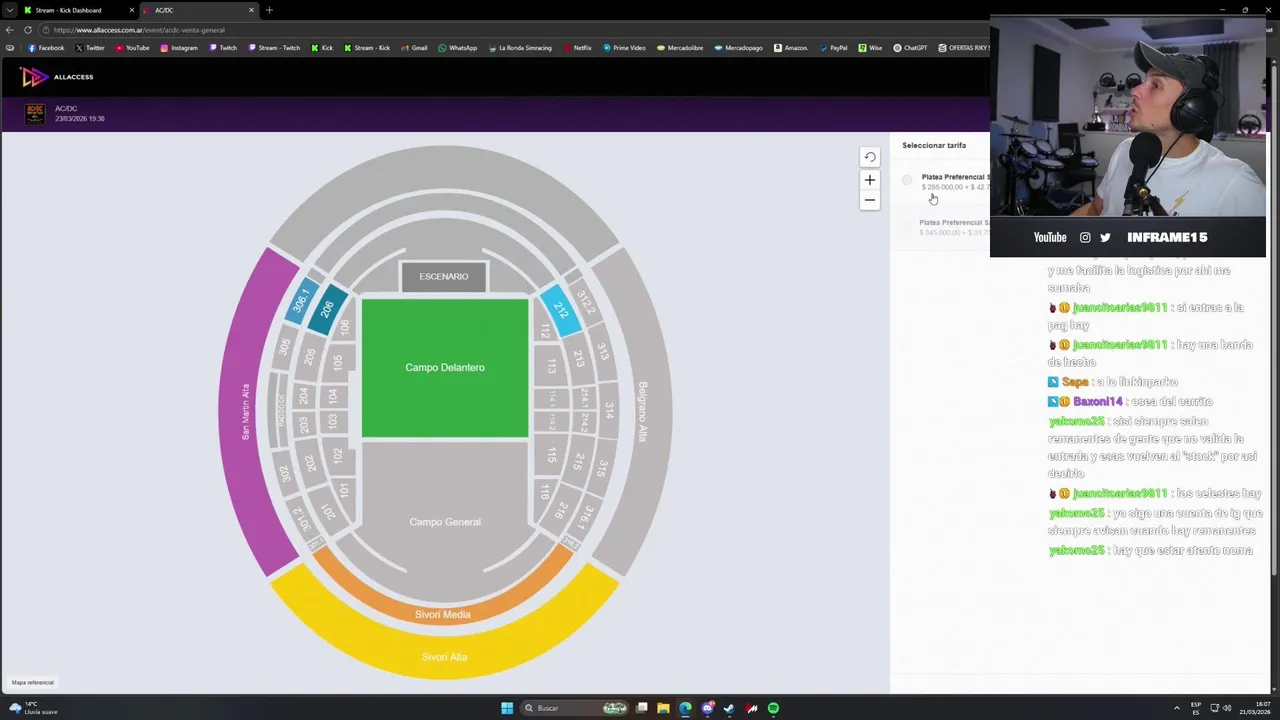Viewport: 1280px width, 720px height.
Task: Open the Wise bookmark
Action: 870,48
